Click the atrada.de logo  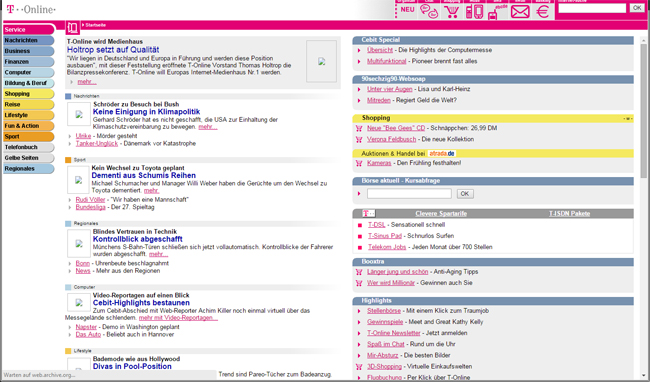(441, 154)
